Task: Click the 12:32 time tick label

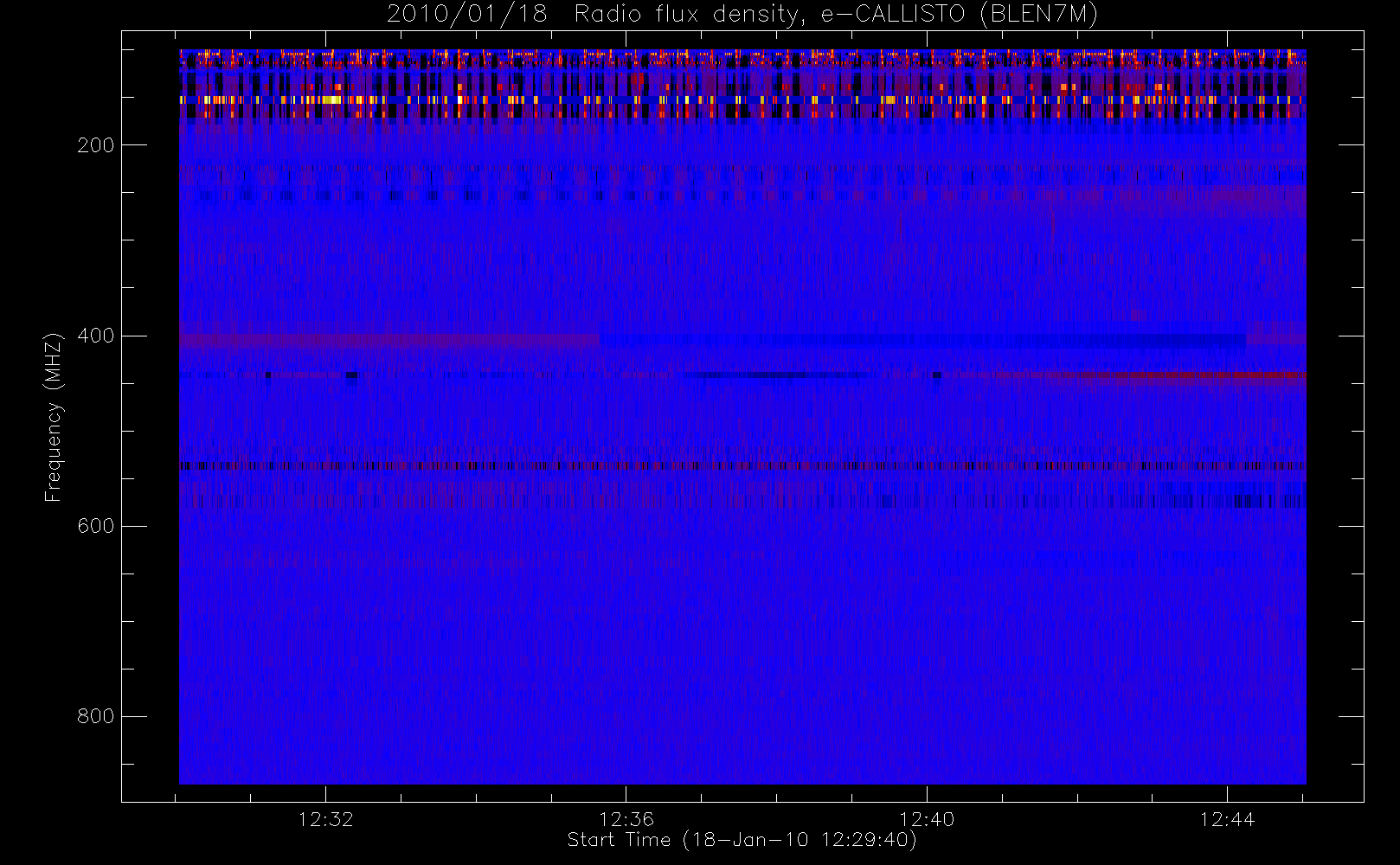Action: click(325, 819)
